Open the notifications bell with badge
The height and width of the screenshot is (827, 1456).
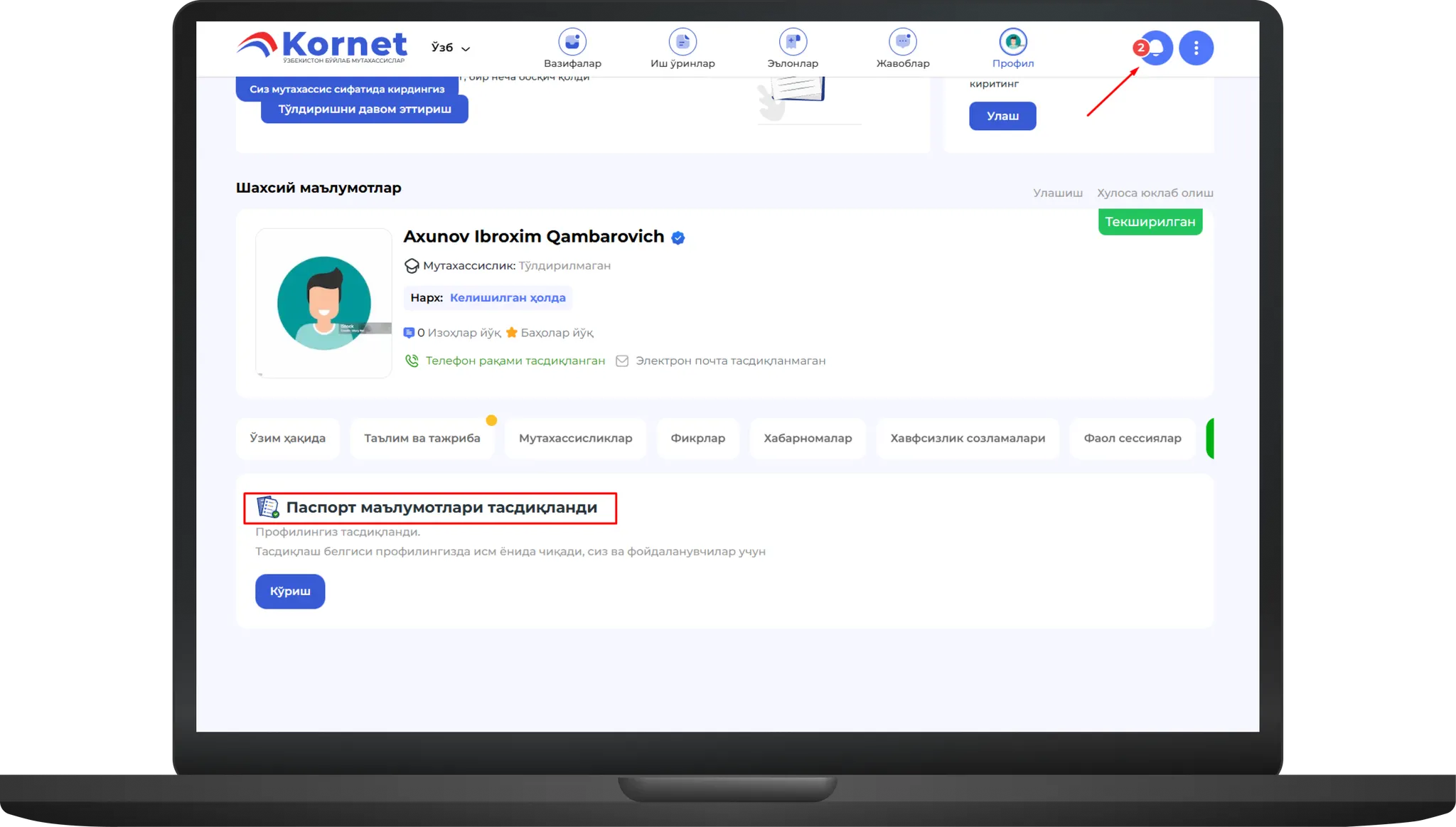click(1156, 48)
